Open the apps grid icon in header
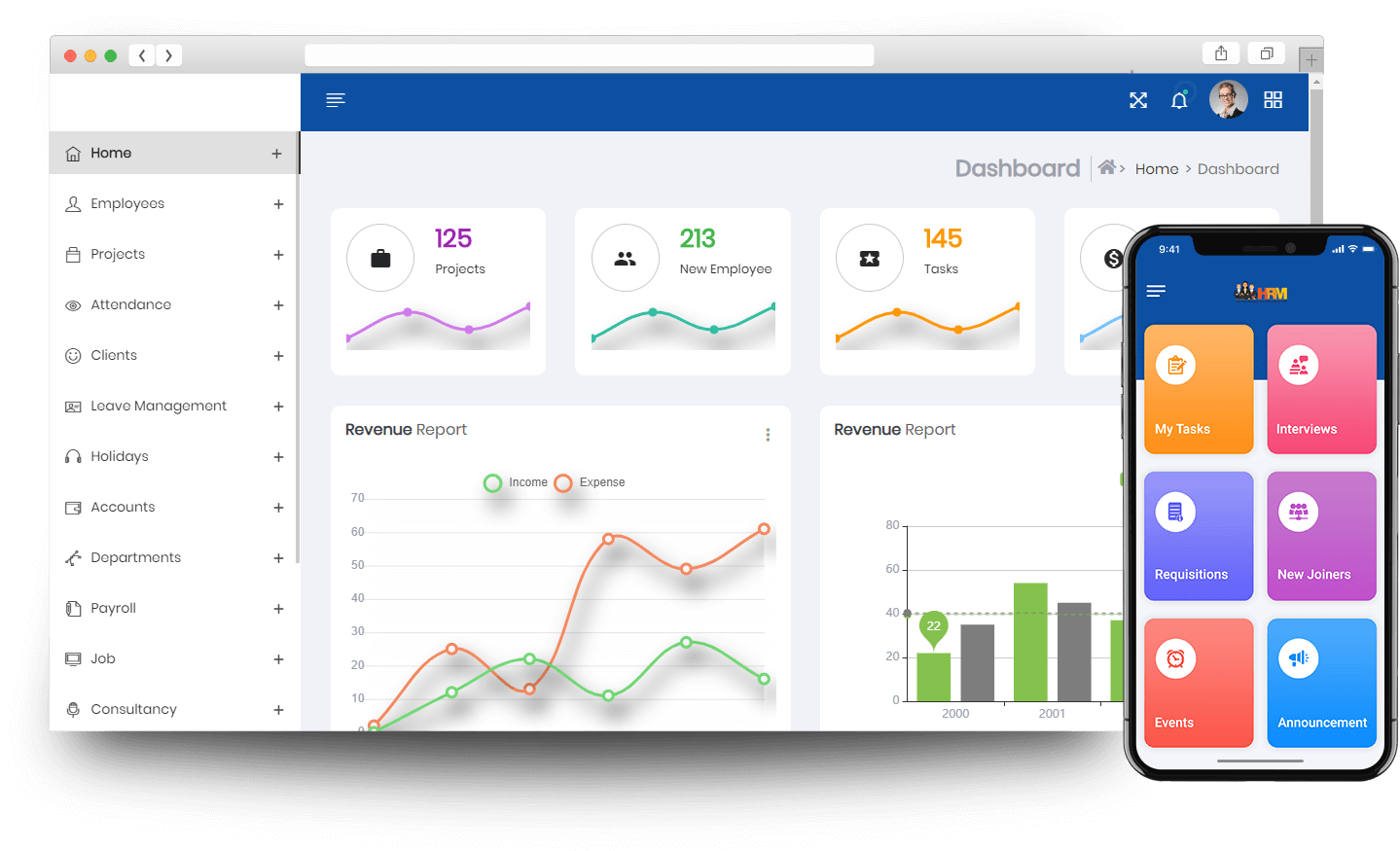Screen dimensions: 1400x851 (x=1273, y=99)
